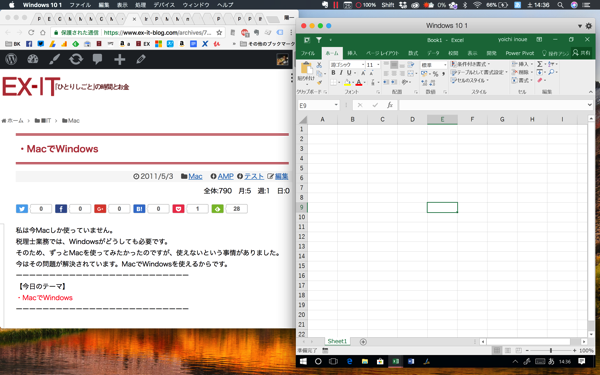Screen dimensions: 600x375
Task: Open Windows Action Center notification icon
Action: pos(582,361)
